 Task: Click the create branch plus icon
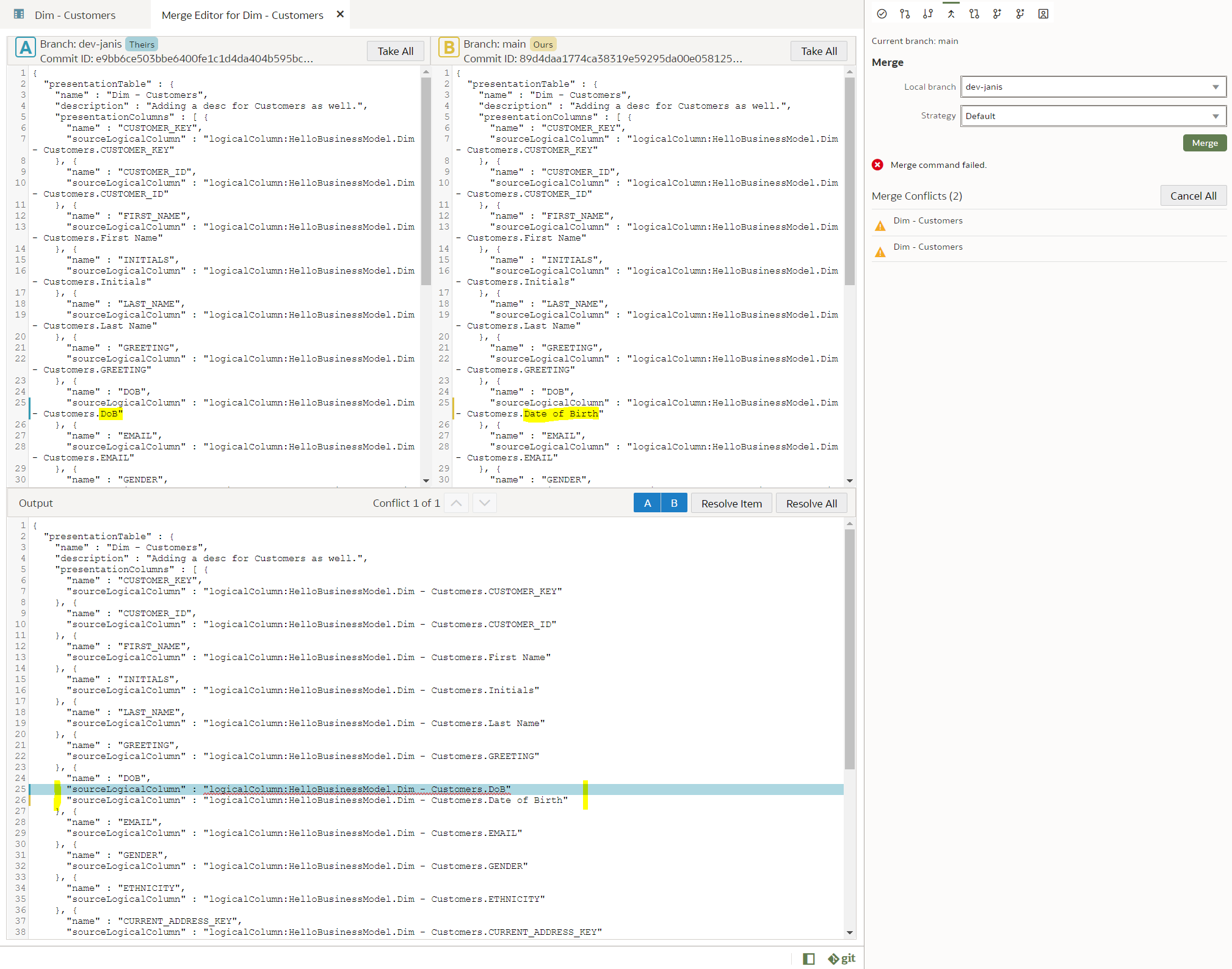(x=997, y=14)
